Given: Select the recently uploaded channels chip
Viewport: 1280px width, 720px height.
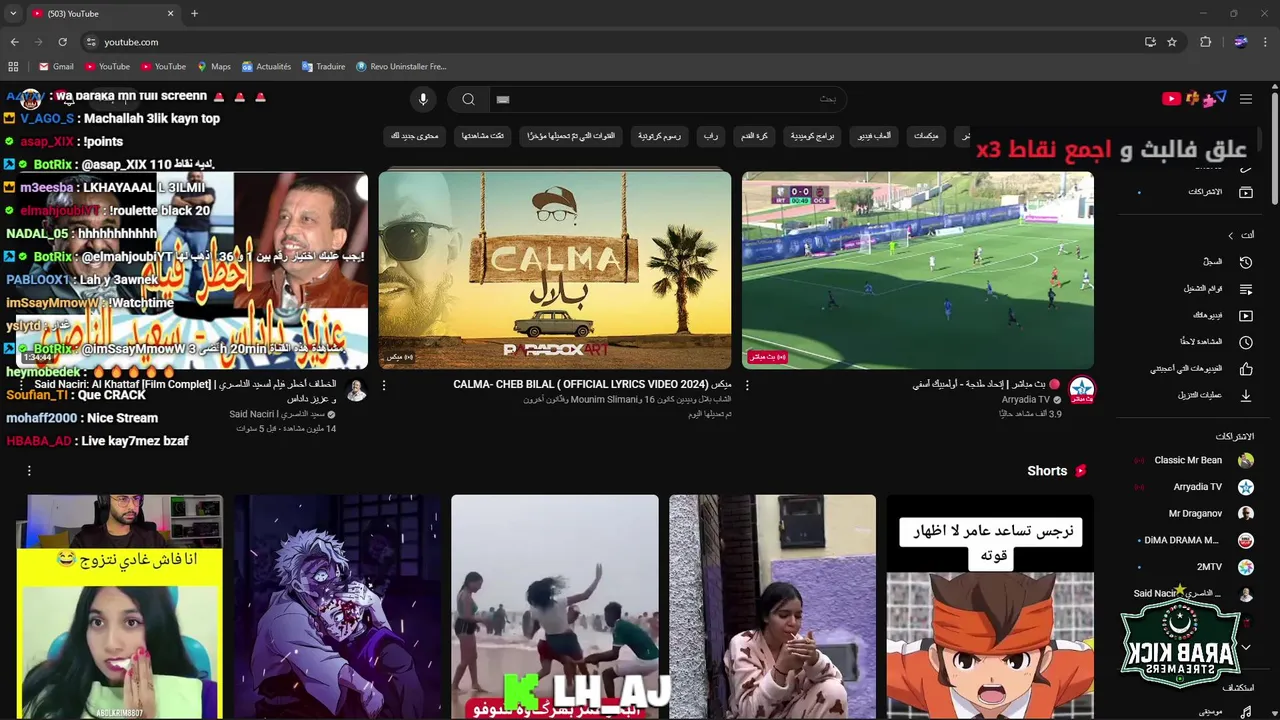Looking at the screenshot, I should click(572, 136).
